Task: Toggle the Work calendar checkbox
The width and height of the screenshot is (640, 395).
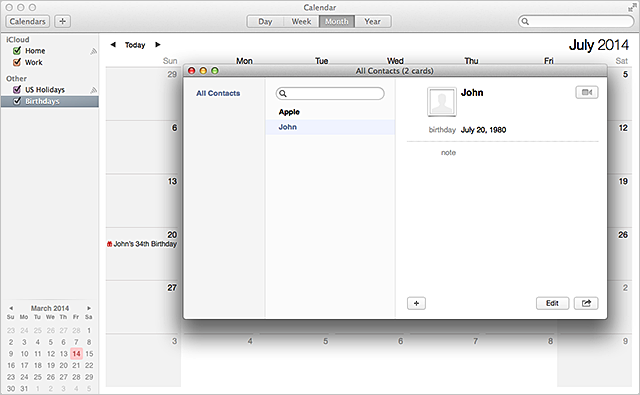Action: pyautogui.click(x=17, y=62)
